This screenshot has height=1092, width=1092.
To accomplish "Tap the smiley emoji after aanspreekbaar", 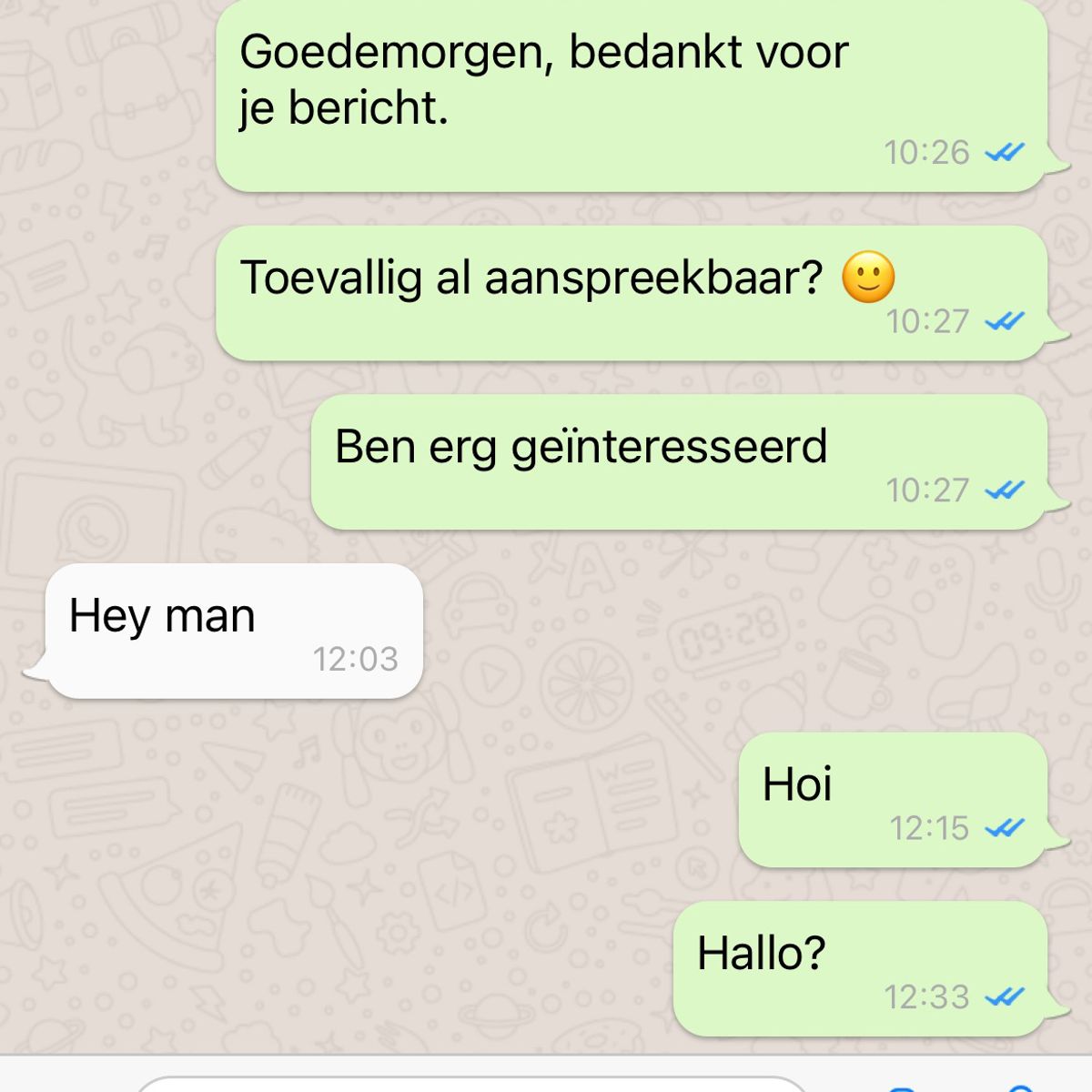I will (x=868, y=277).
